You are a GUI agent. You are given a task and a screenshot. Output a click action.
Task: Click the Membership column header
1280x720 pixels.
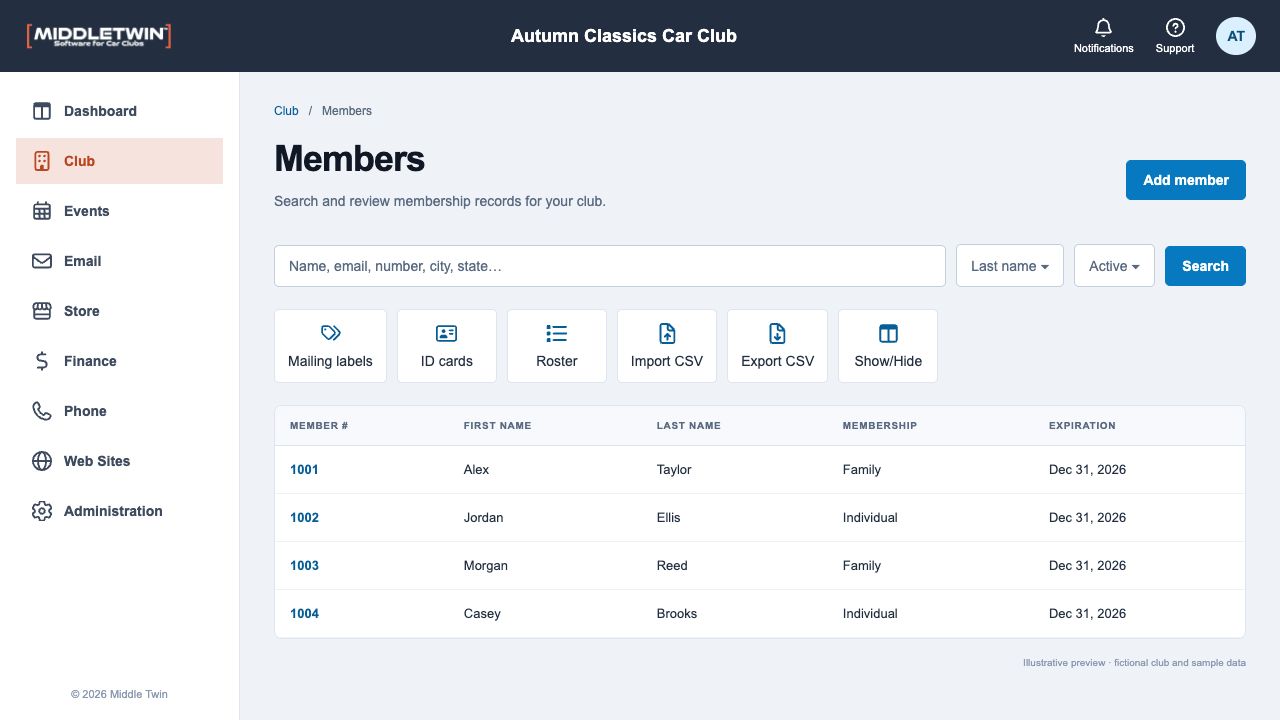880,426
